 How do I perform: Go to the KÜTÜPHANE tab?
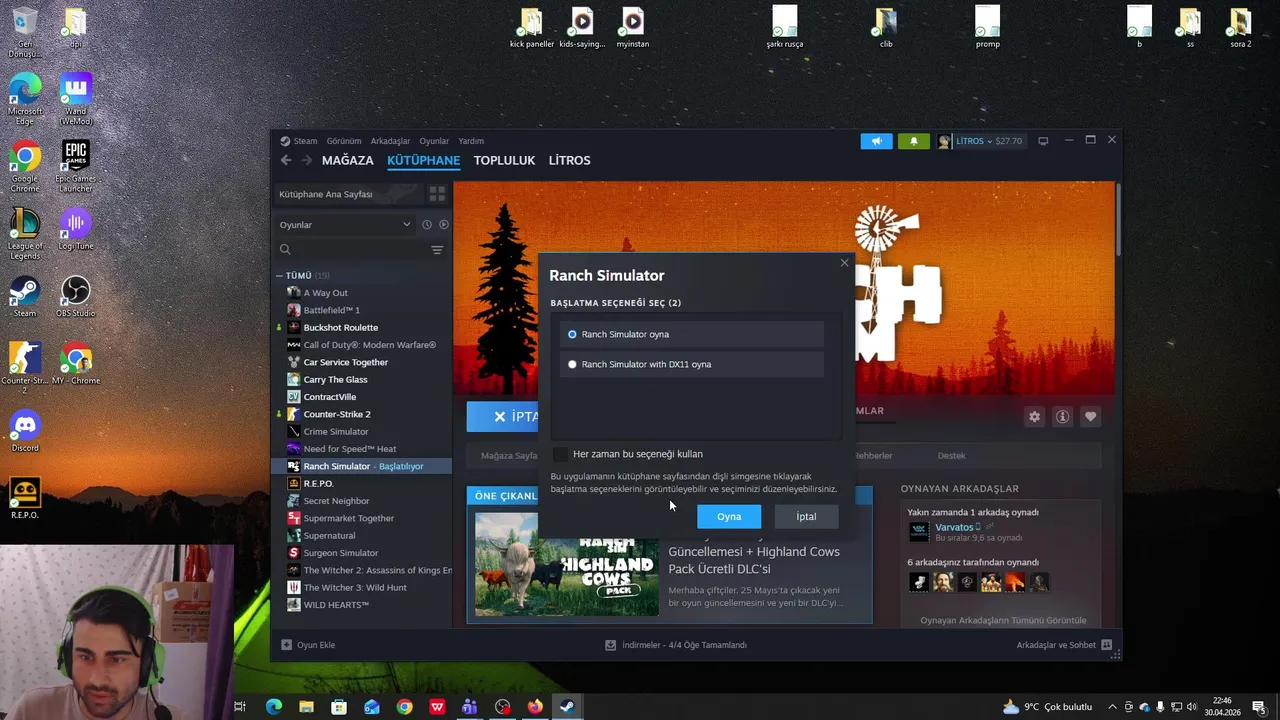(x=424, y=160)
